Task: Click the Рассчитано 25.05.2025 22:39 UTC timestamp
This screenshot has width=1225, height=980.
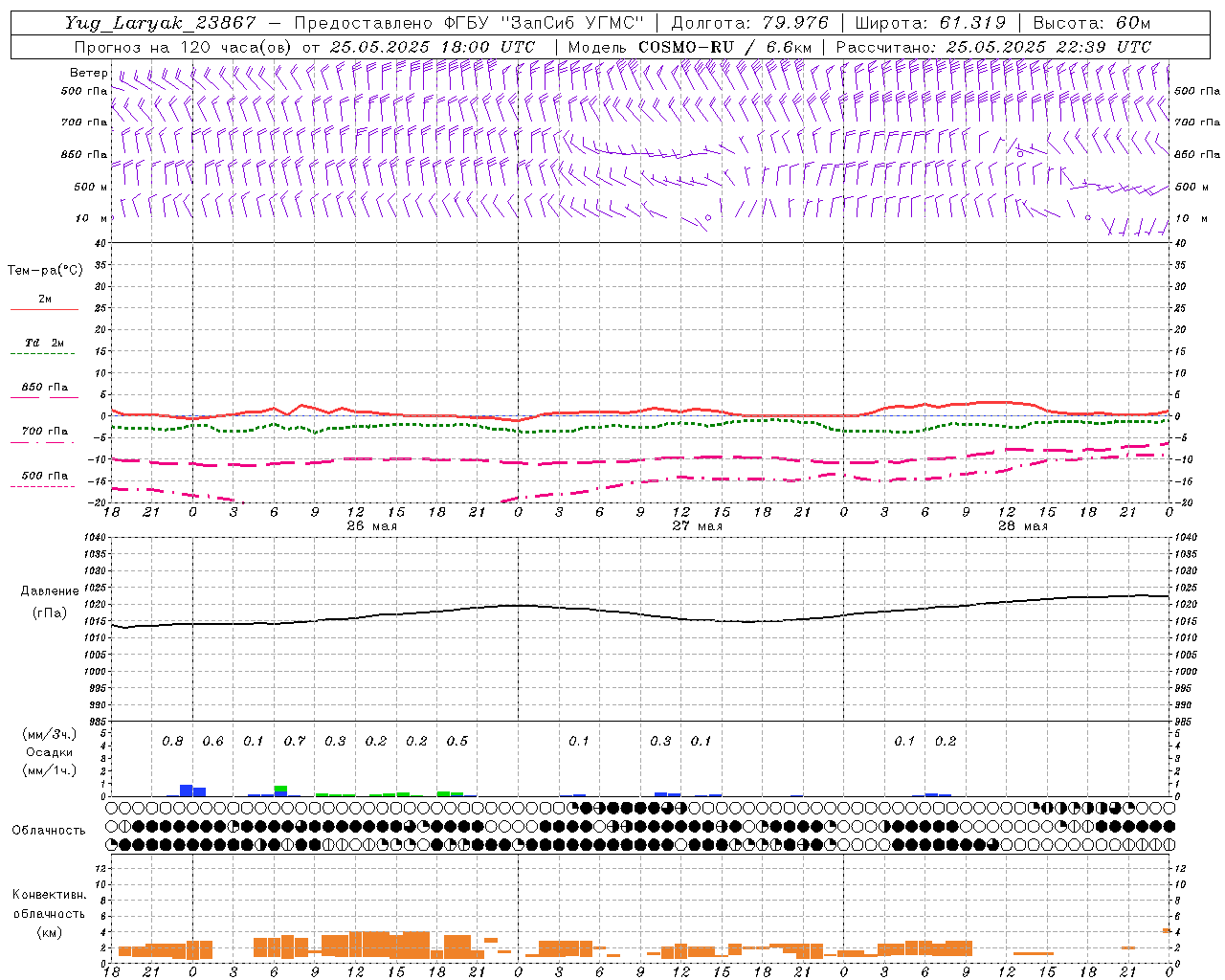Action: point(993,47)
